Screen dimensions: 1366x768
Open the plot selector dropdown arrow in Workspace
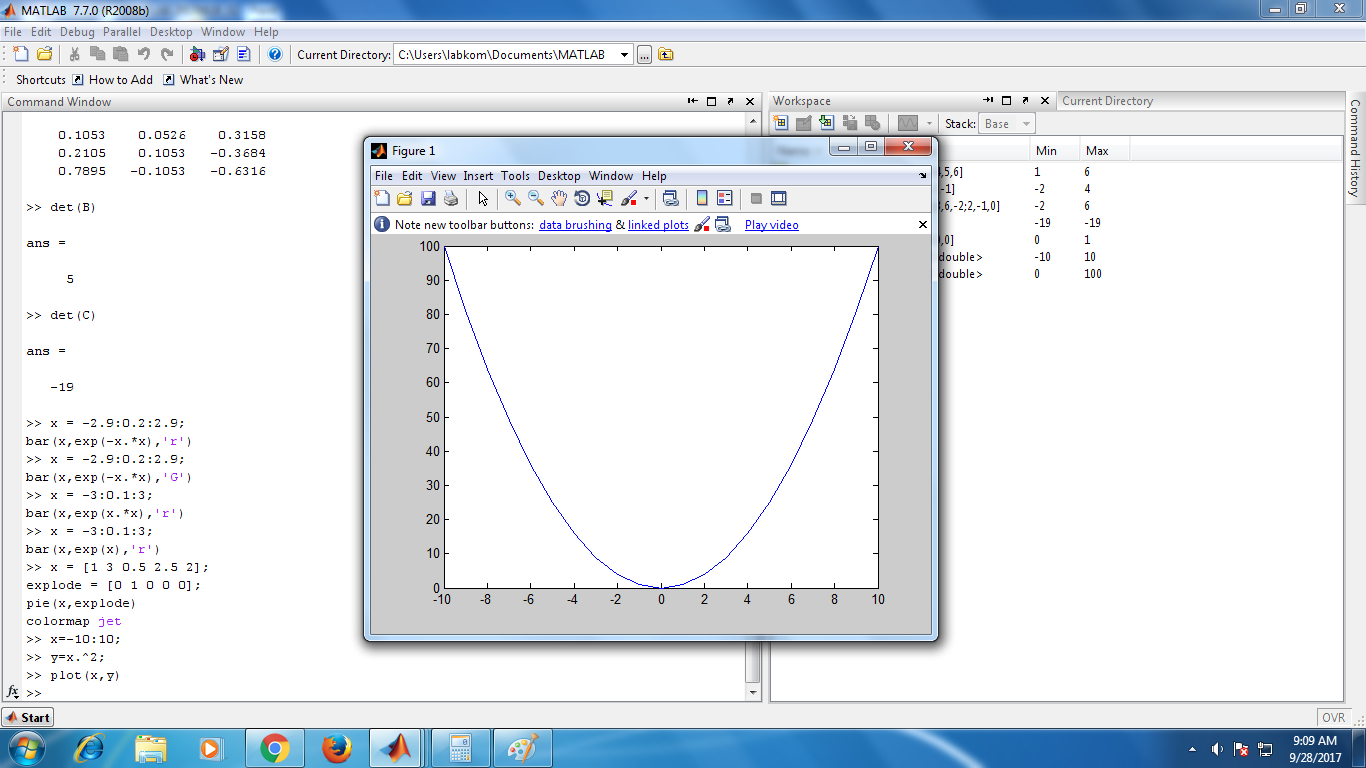pos(929,124)
